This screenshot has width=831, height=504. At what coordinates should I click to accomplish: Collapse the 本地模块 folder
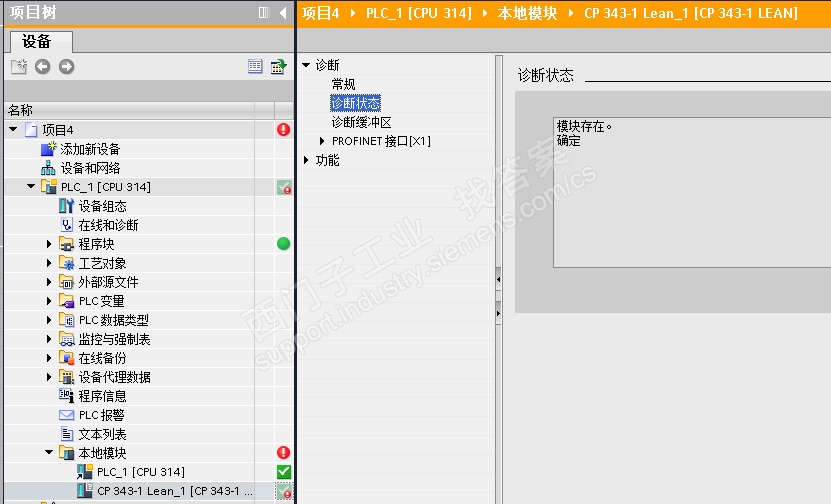pos(49,452)
